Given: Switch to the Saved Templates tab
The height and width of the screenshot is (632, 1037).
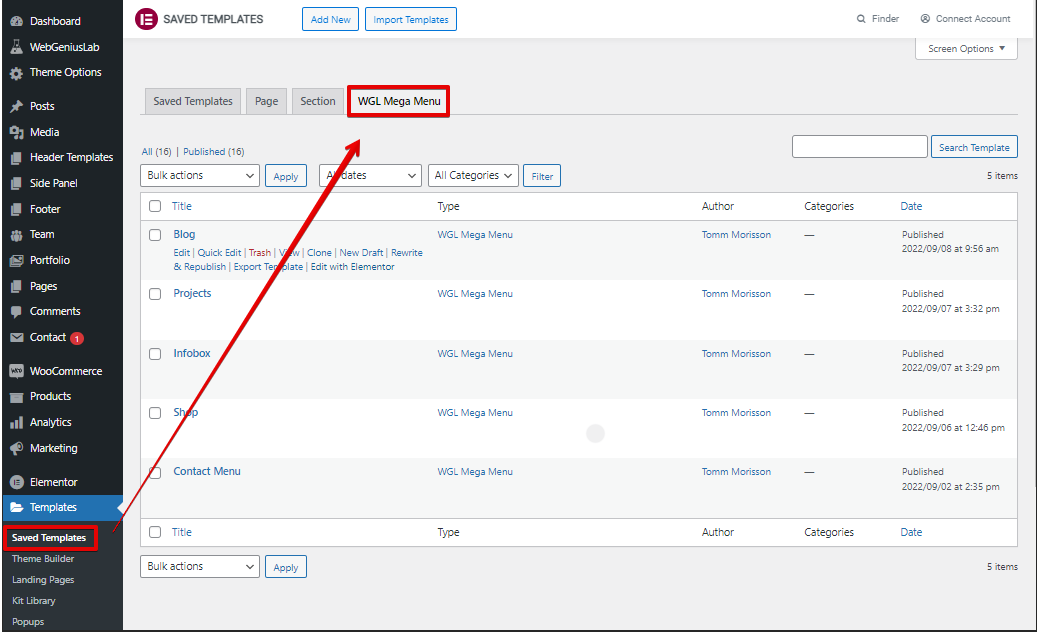Looking at the screenshot, I should pyautogui.click(x=193, y=101).
